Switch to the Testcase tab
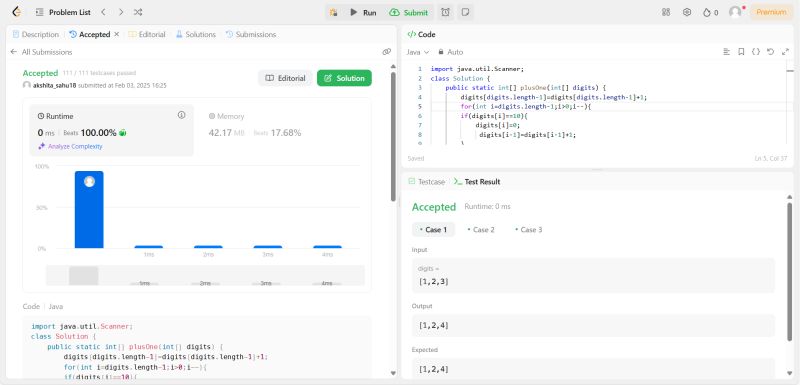 pyautogui.click(x=427, y=182)
